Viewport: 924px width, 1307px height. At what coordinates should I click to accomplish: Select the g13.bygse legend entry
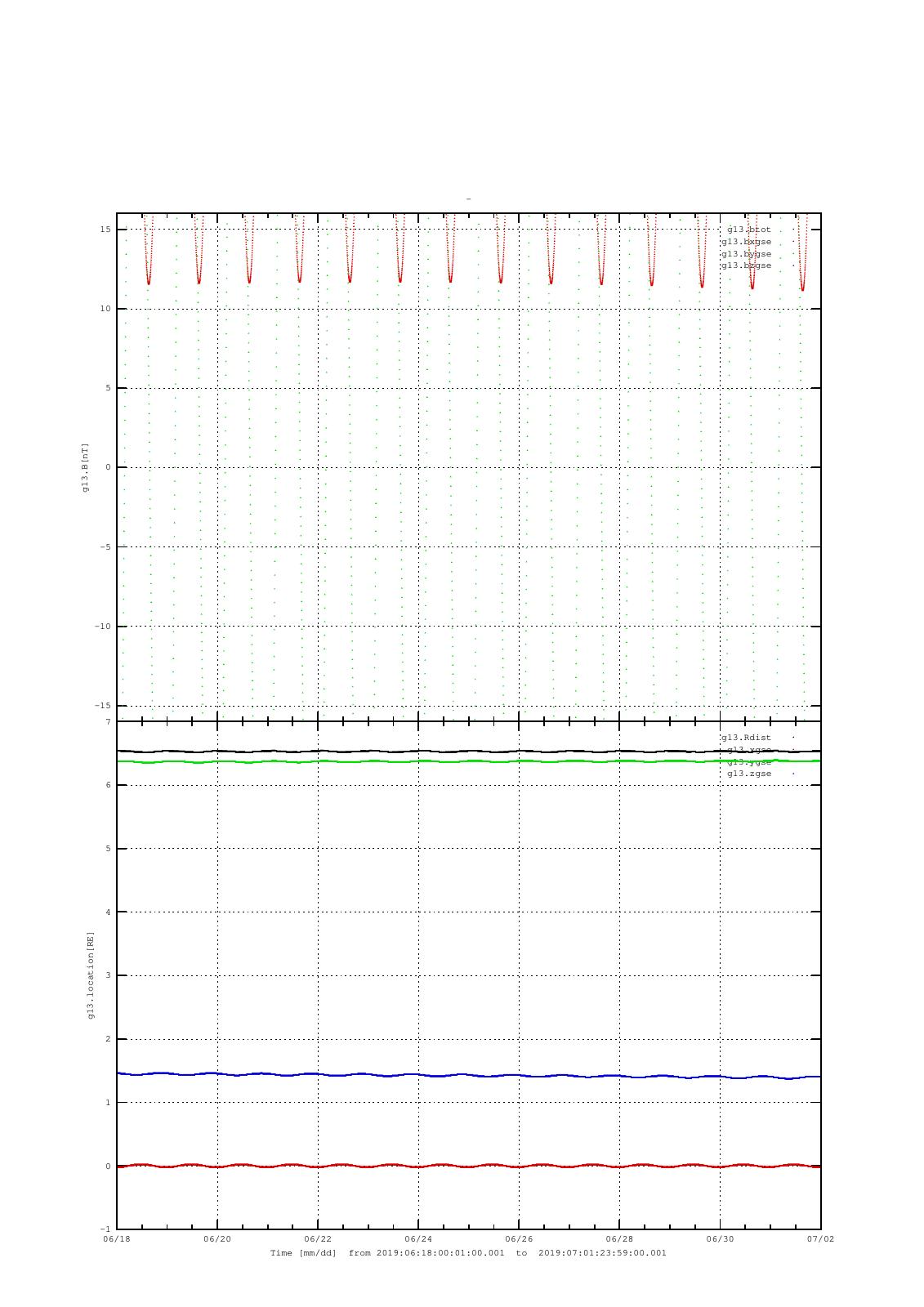point(746,254)
